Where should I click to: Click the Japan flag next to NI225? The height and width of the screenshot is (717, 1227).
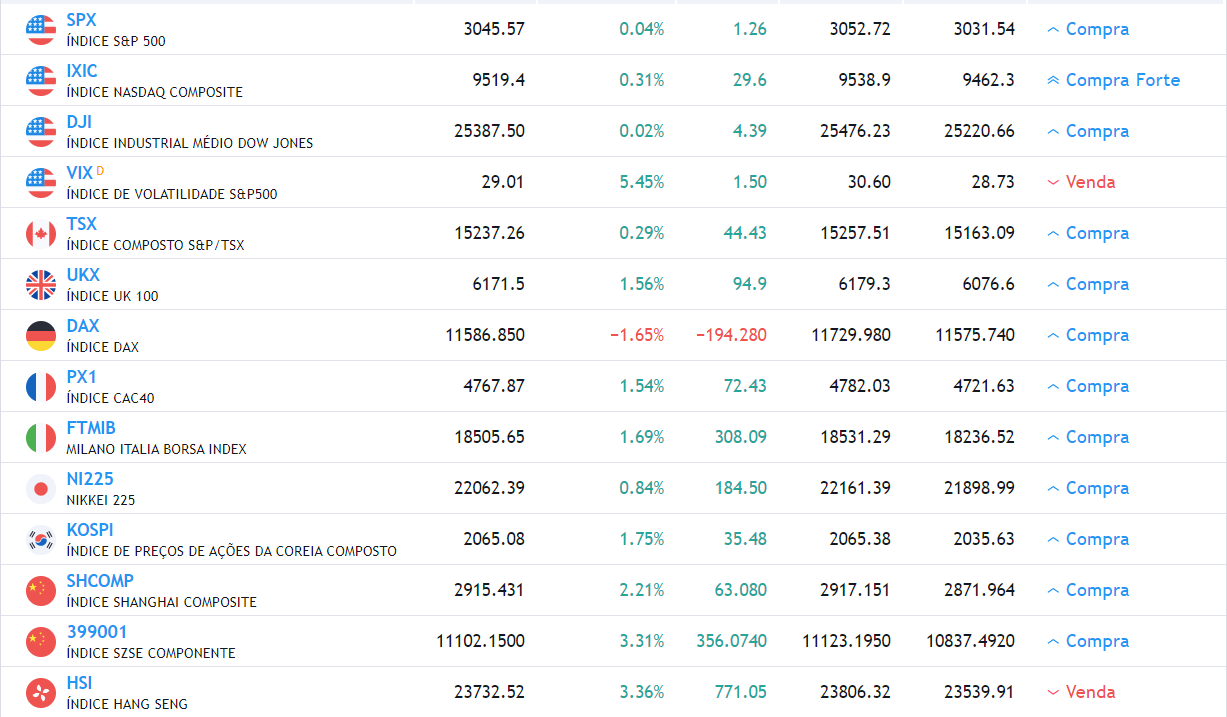point(40,488)
